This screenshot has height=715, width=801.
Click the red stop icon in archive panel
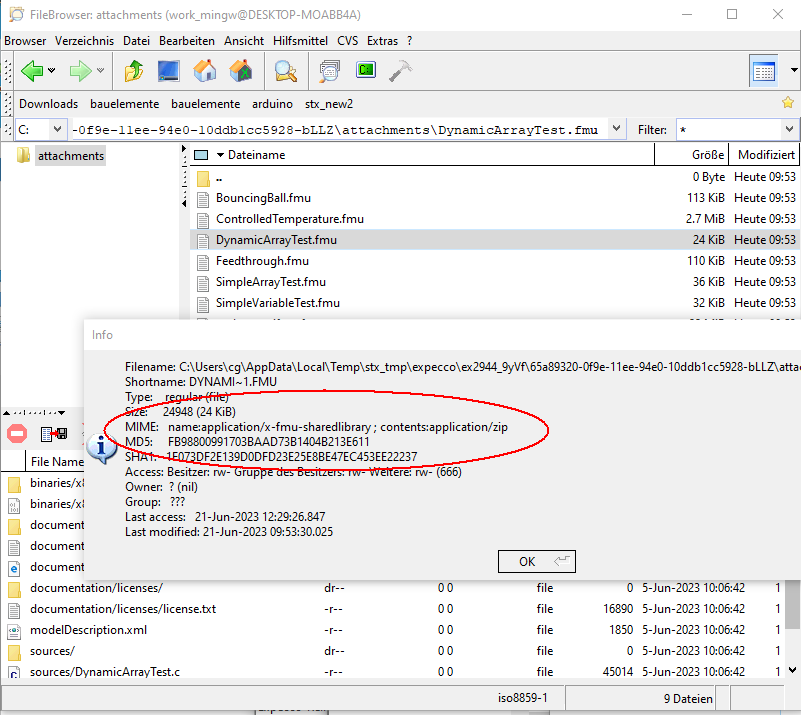(x=17, y=433)
